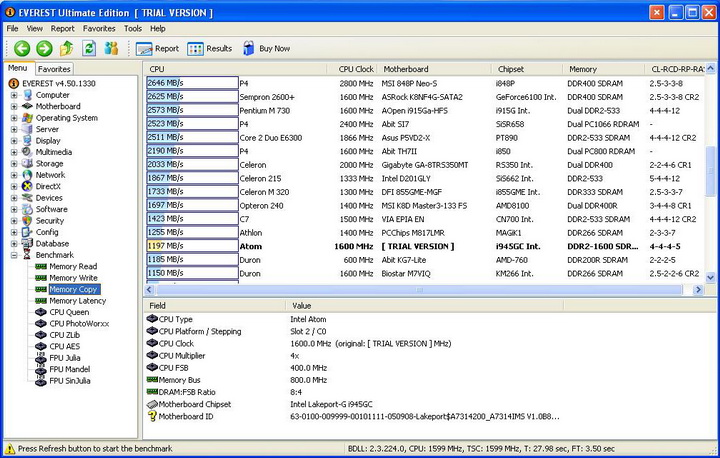Open the View menu

coord(34,28)
